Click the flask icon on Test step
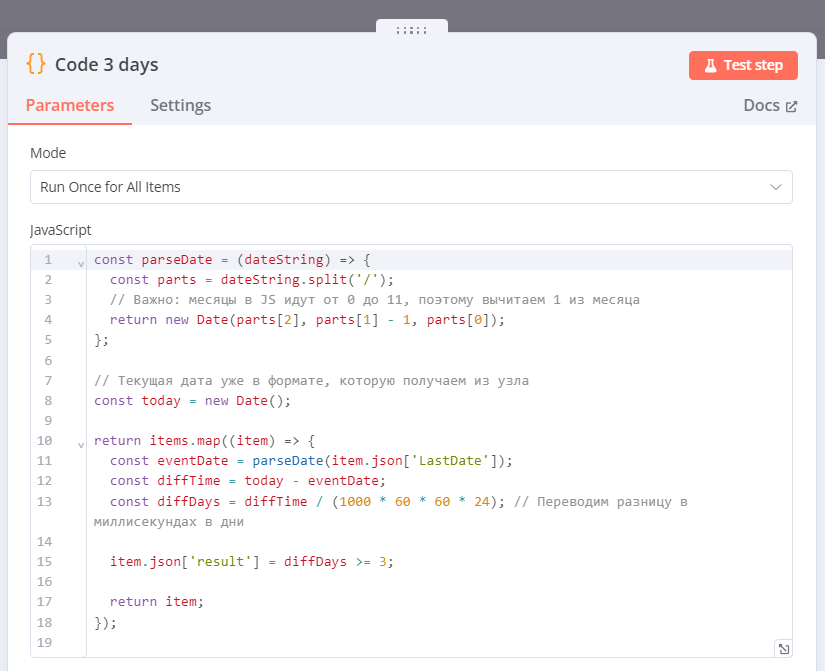825x671 pixels. (x=710, y=65)
